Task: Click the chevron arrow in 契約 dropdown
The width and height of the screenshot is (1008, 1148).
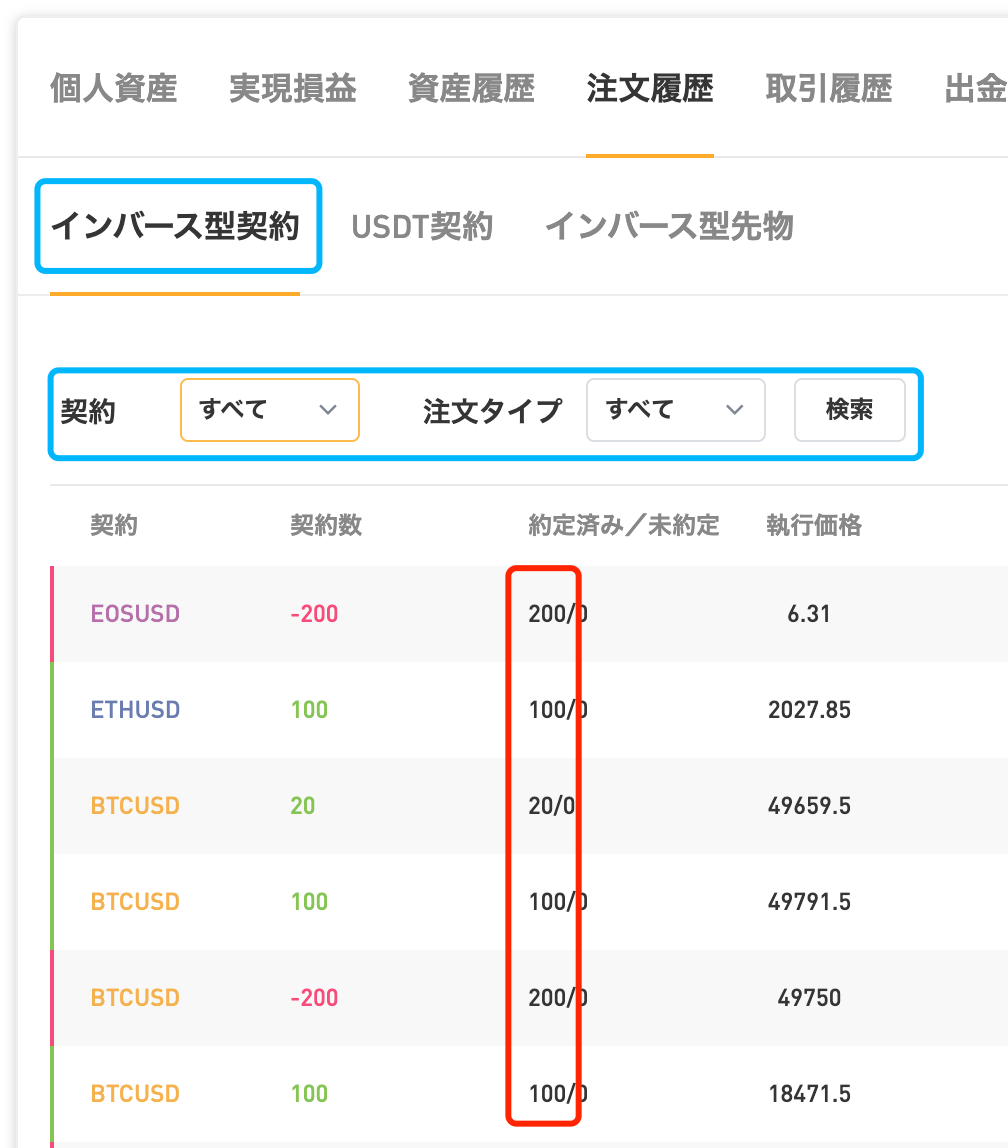Action: tap(328, 410)
